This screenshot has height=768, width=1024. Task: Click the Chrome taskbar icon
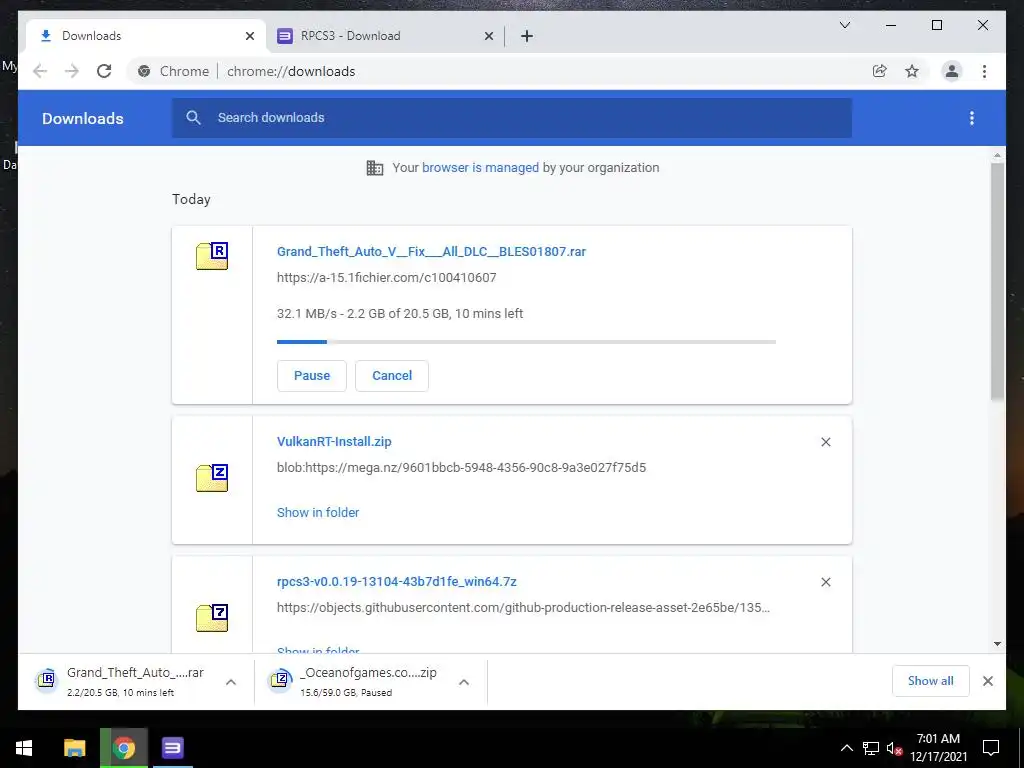click(x=123, y=748)
